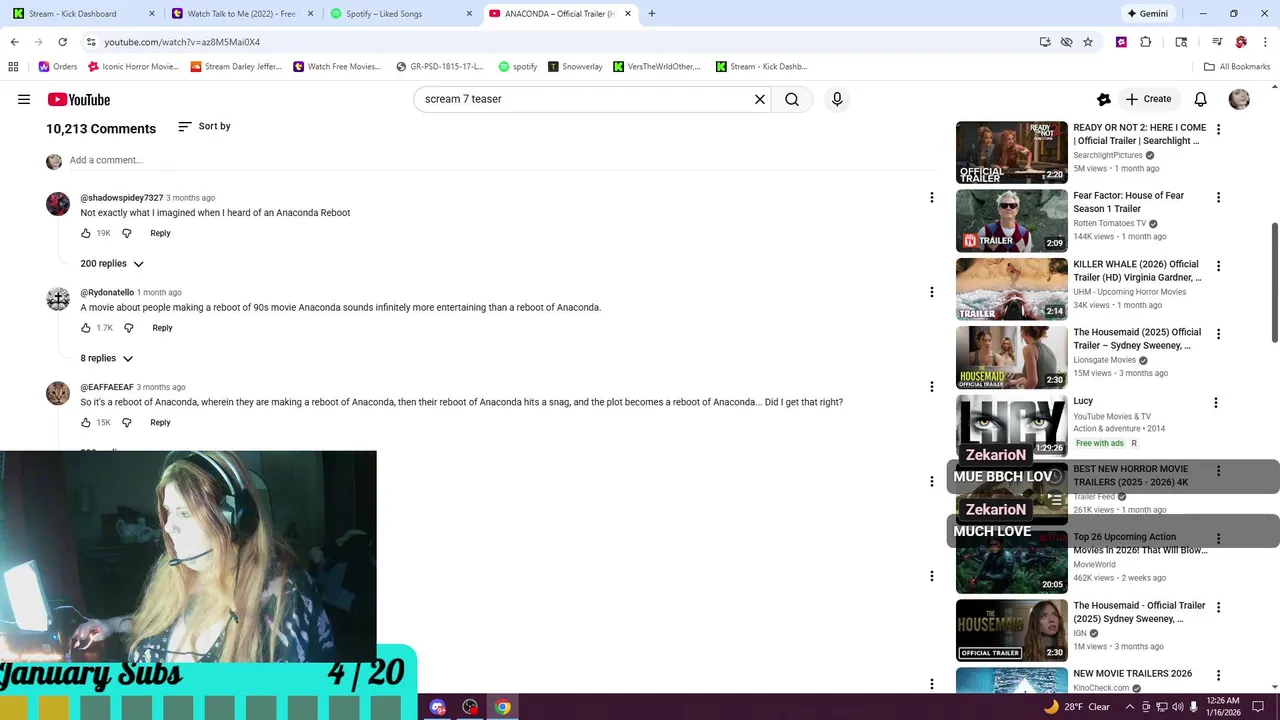The height and width of the screenshot is (720, 1280).
Task: Run search with the magnifier button
Action: coord(792,99)
